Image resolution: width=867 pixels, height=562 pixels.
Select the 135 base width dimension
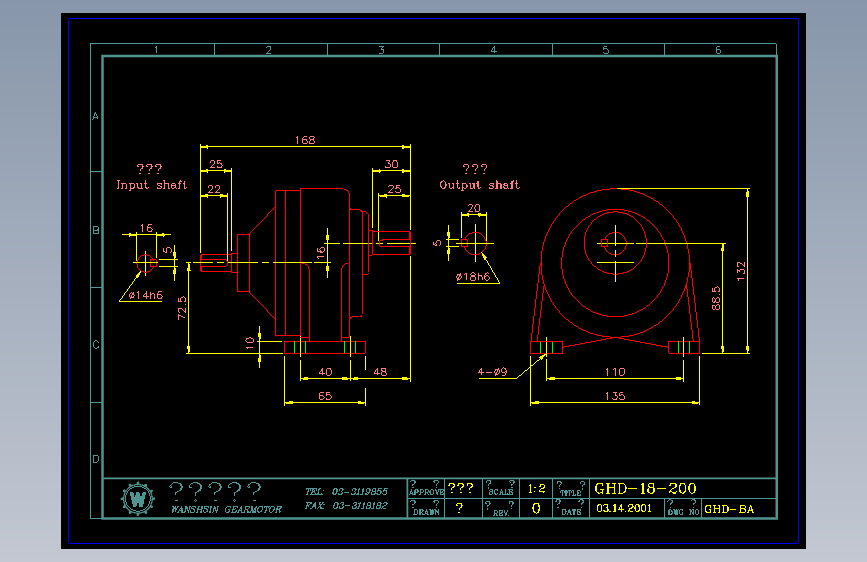click(615, 396)
